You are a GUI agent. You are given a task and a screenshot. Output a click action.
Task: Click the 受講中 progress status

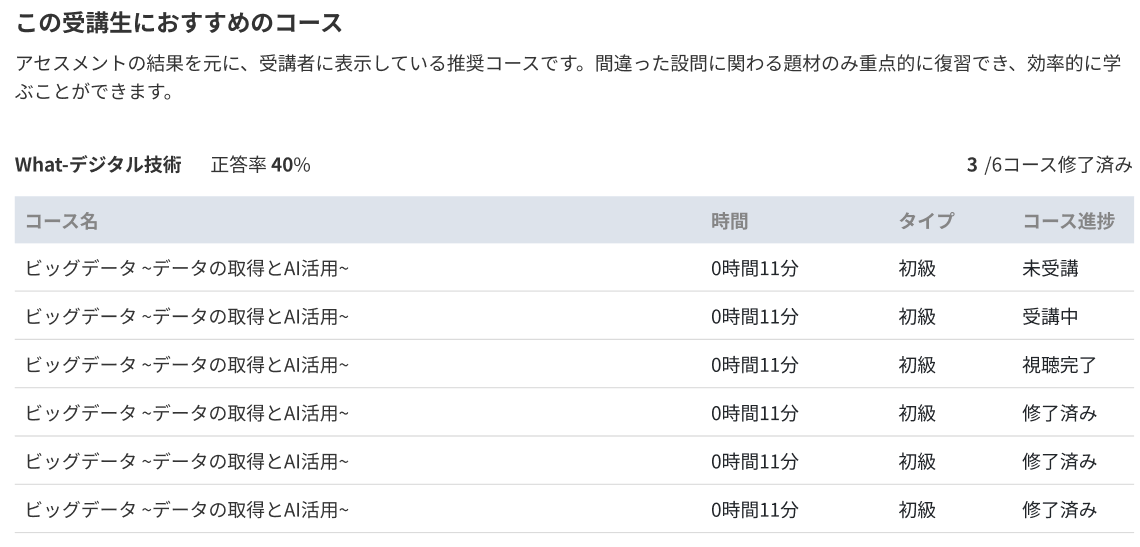click(x=1050, y=316)
